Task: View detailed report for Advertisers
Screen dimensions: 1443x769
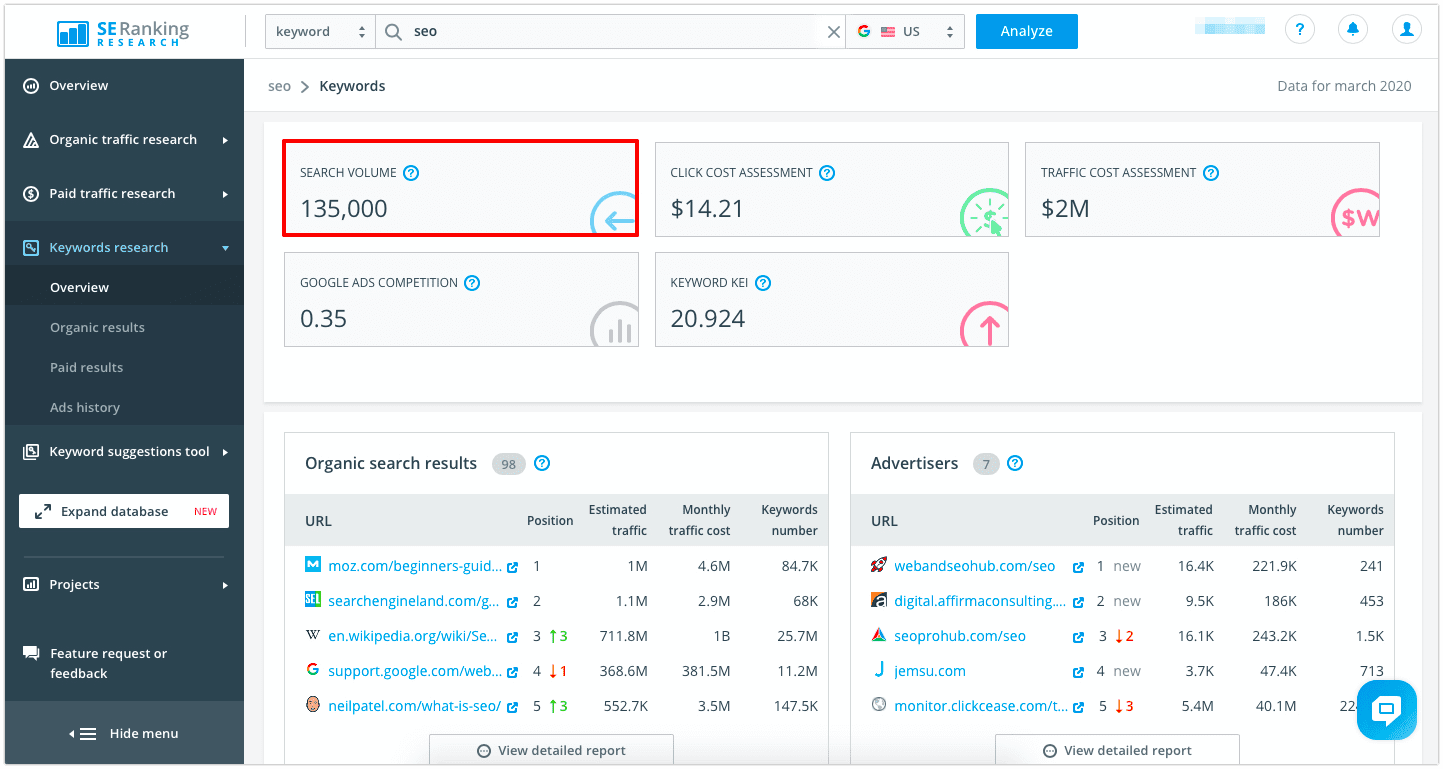Action: click(x=1117, y=750)
